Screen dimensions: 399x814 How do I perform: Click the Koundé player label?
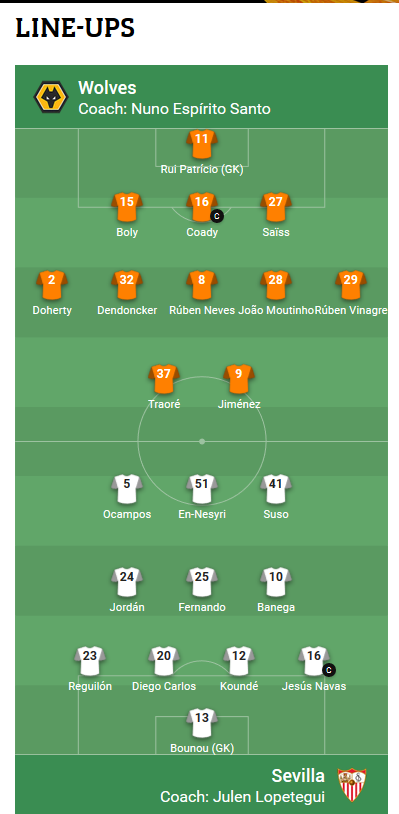(x=239, y=686)
